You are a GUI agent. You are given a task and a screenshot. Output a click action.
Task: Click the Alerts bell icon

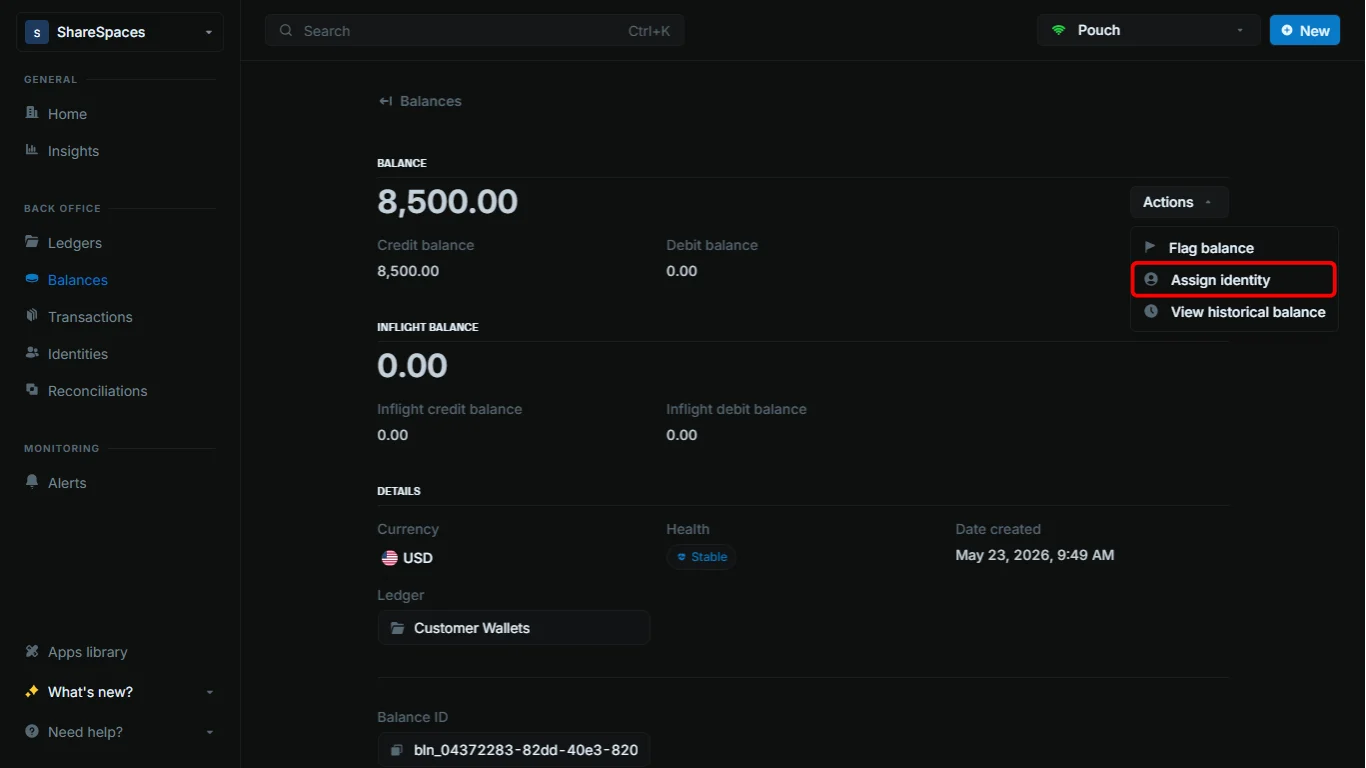pos(32,482)
